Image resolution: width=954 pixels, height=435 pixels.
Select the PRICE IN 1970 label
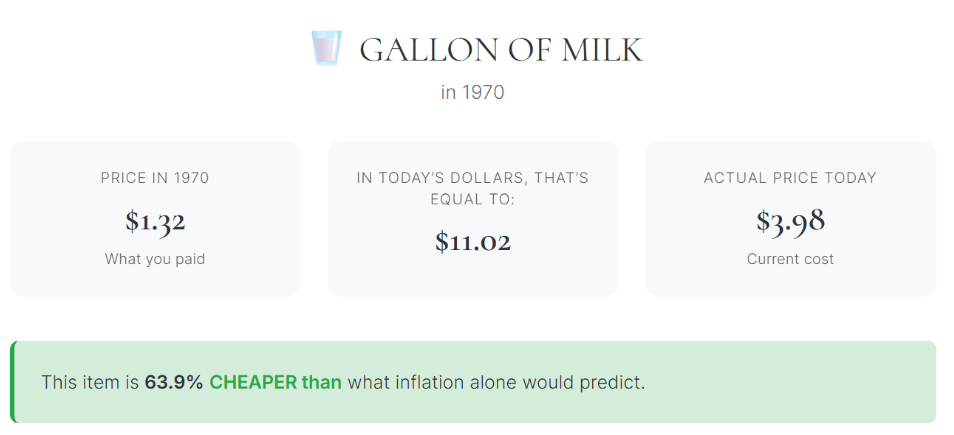tap(155, 178)
